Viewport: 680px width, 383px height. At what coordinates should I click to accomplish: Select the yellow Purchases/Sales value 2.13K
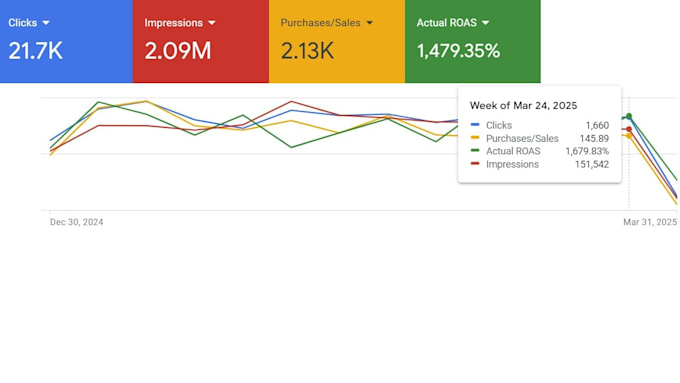point(307,51)
